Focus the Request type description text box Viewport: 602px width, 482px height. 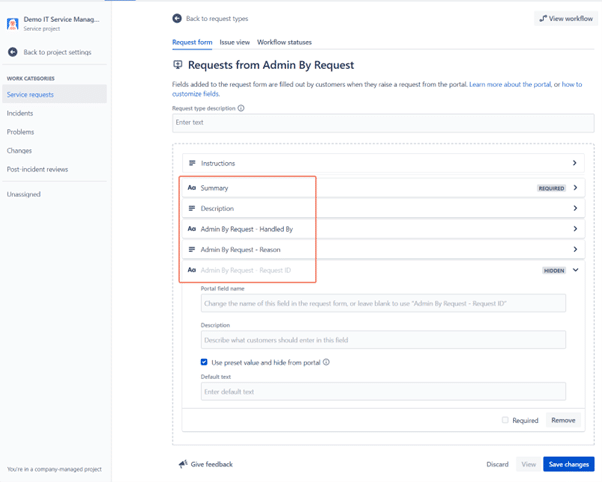[383, 123]
